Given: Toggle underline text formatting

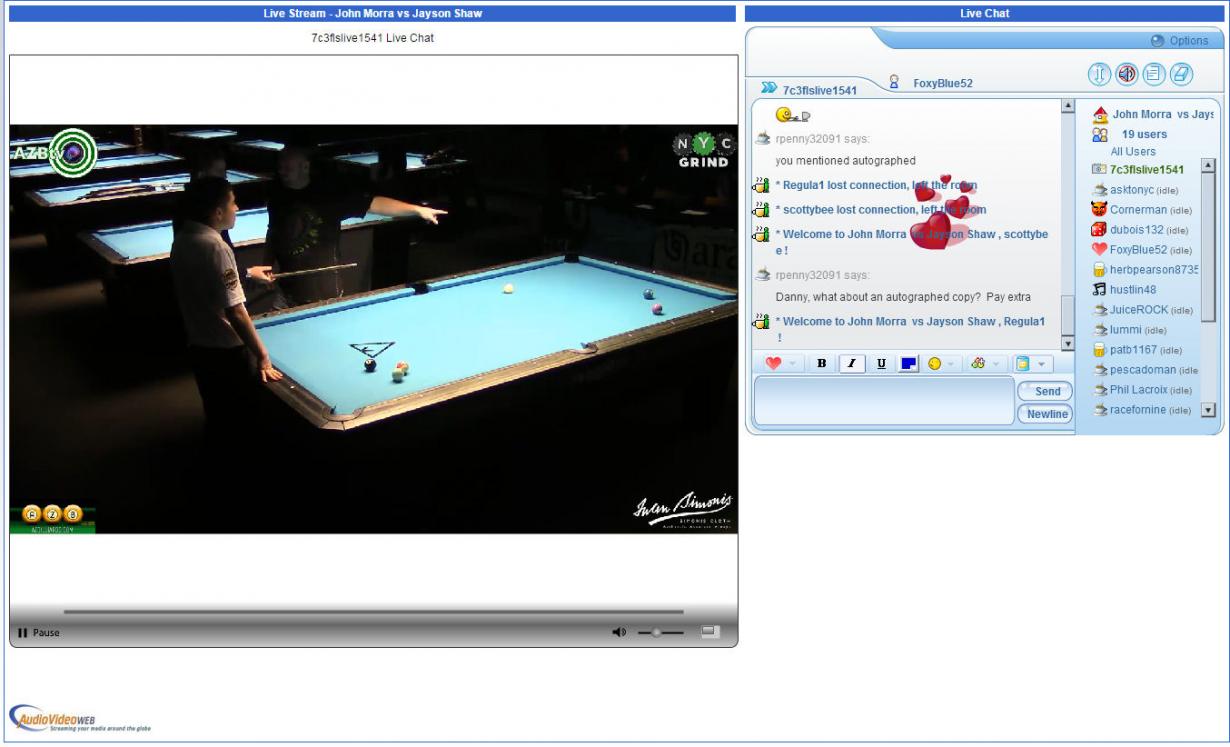Looking at the screenshot, I should (x=881, y=364).
